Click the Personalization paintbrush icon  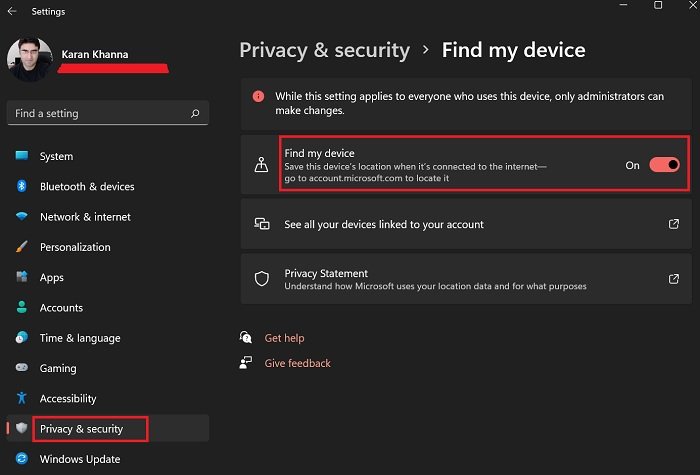coord(22,247)
